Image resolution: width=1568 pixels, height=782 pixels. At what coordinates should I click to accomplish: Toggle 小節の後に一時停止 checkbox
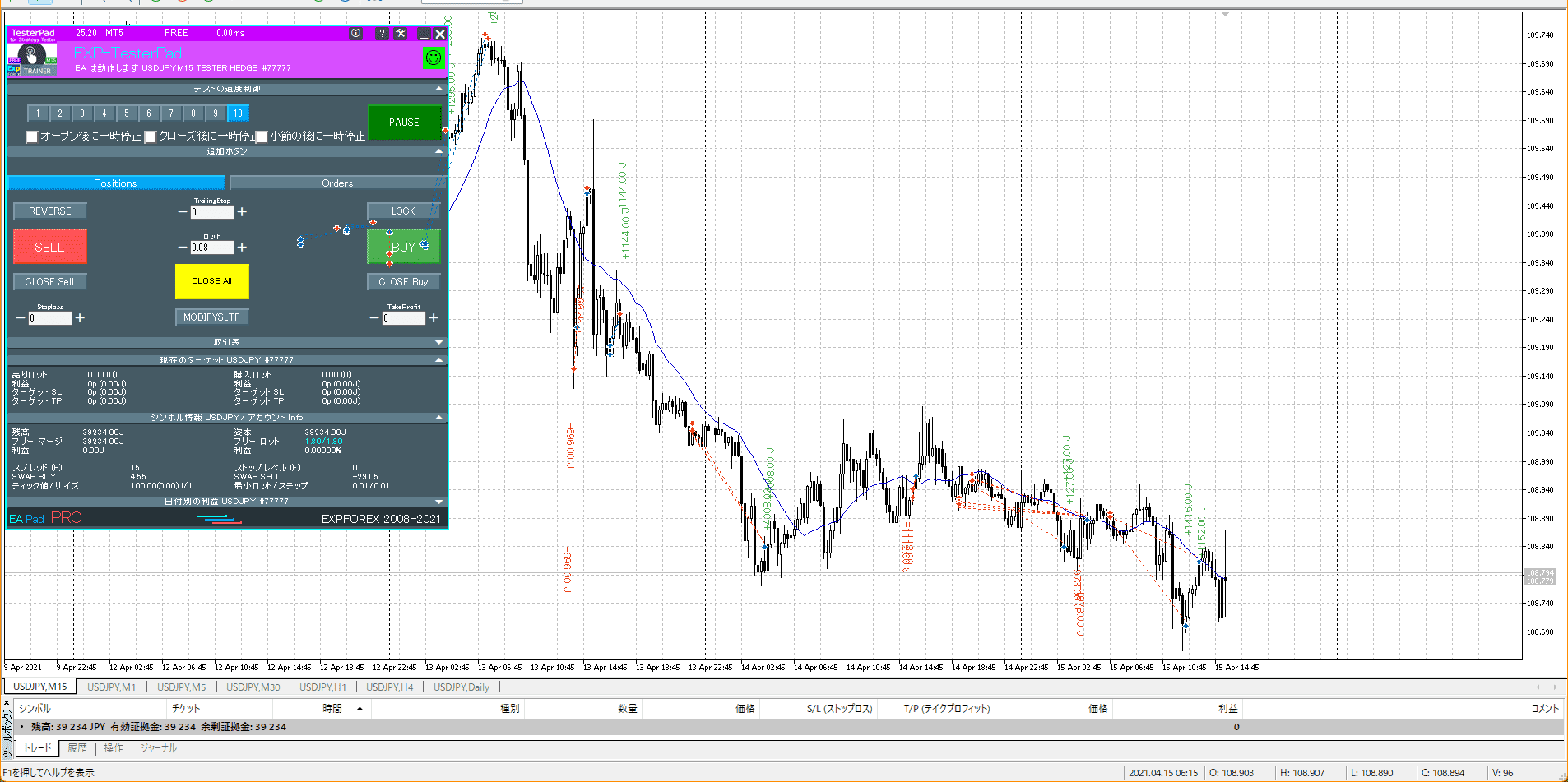(x=262, y=137)
